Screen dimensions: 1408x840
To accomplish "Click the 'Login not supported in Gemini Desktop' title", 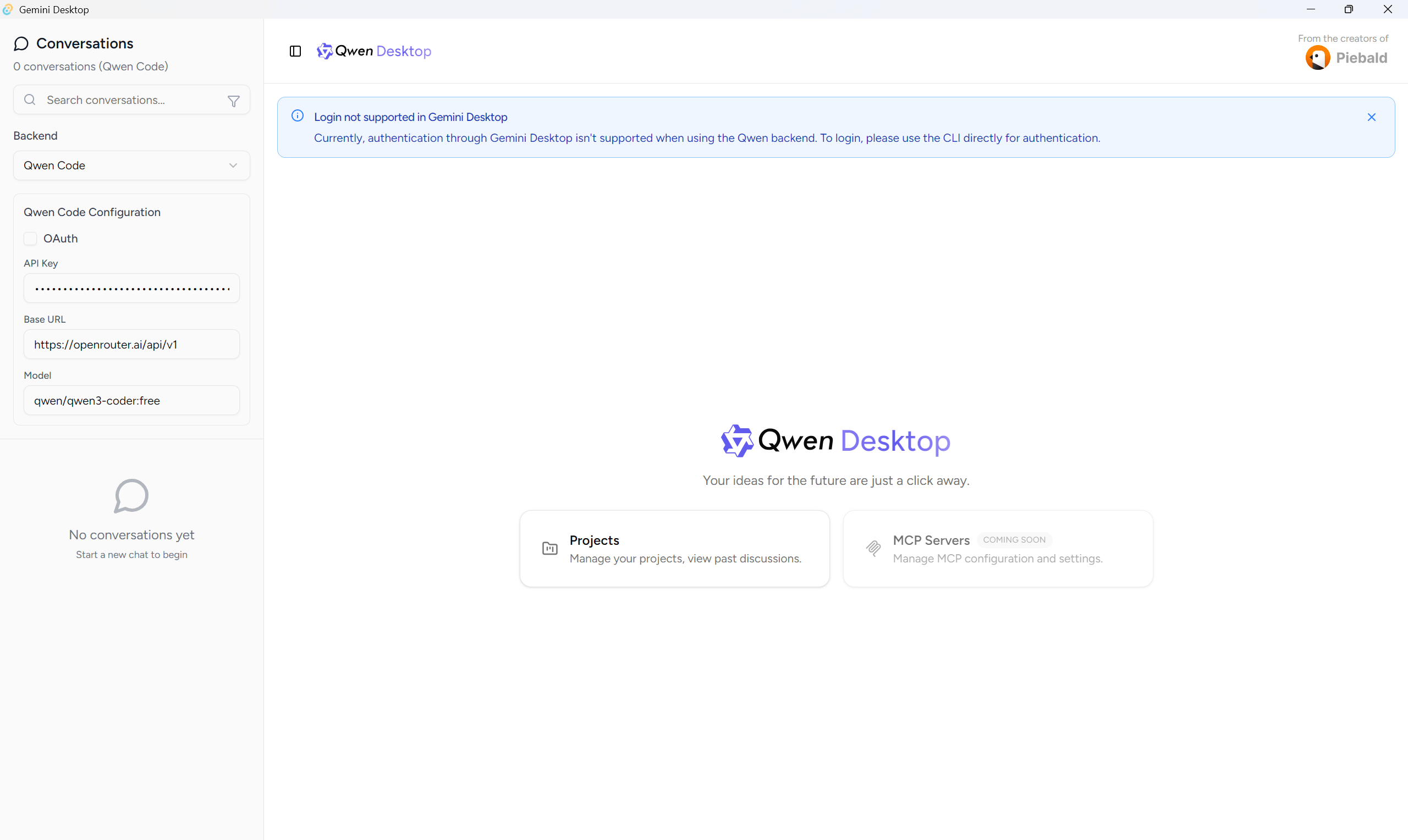I will [x=410, y=117].
